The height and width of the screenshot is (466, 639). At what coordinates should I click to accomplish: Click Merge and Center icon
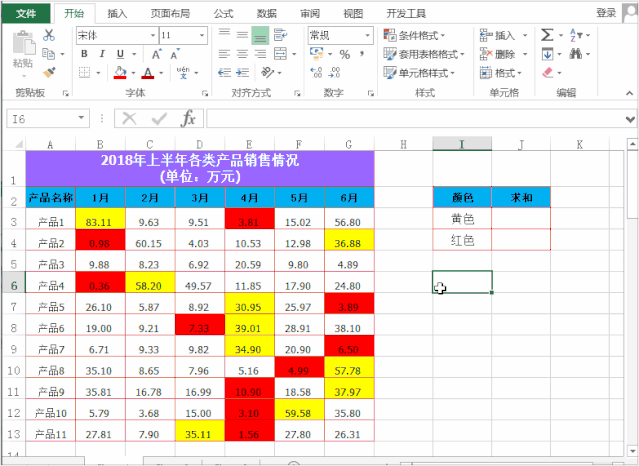point(280,54)
